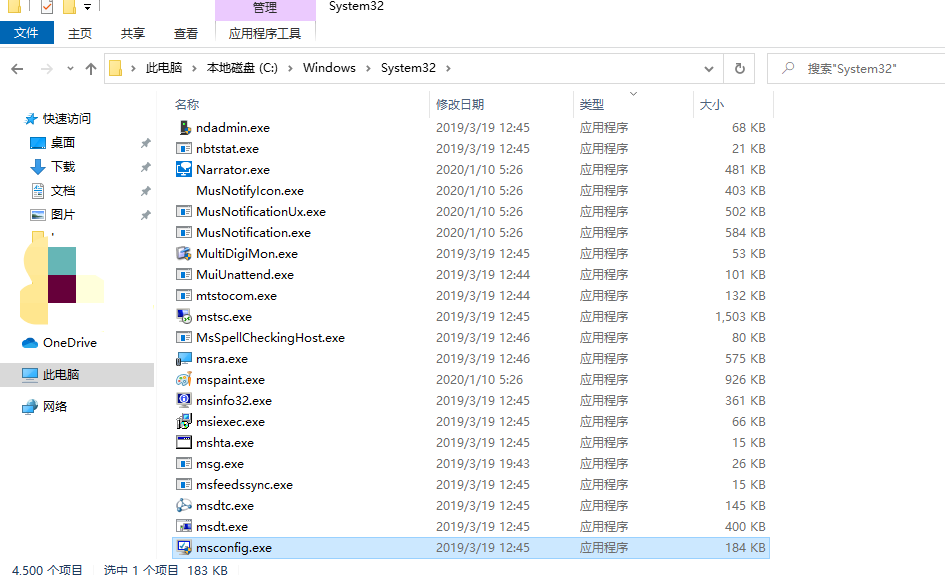Viewport: 945px width, 575px height.
Task: Select 快速访问 in the navigation pane
Action: [67, 118]
